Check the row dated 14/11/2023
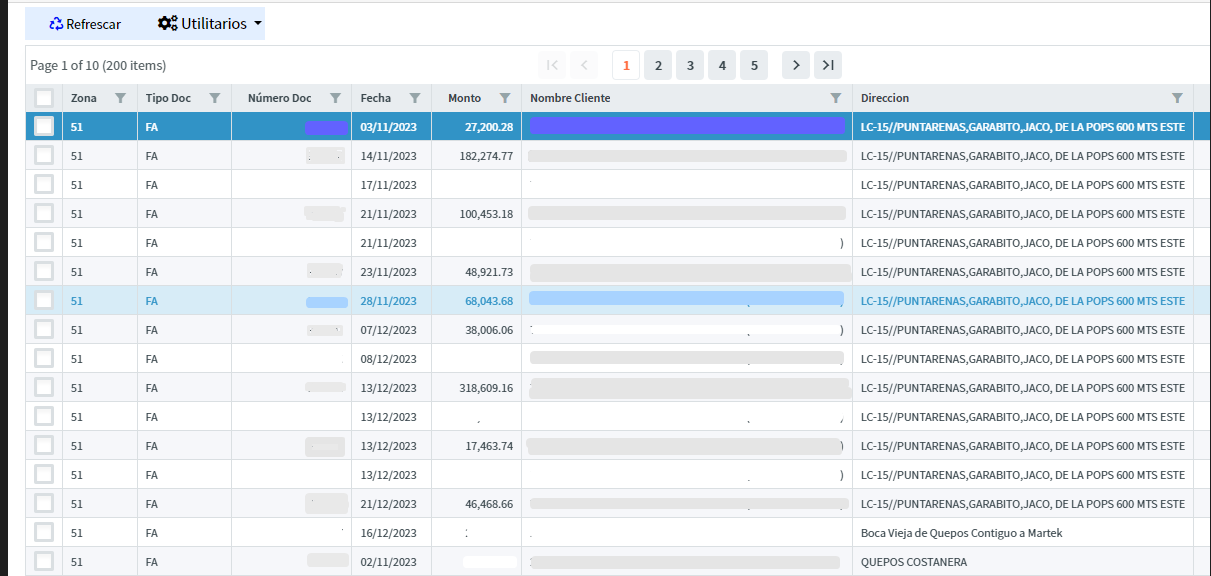Image resolution: width=1211 pixels, height=576 pixels. coord(44,155)
